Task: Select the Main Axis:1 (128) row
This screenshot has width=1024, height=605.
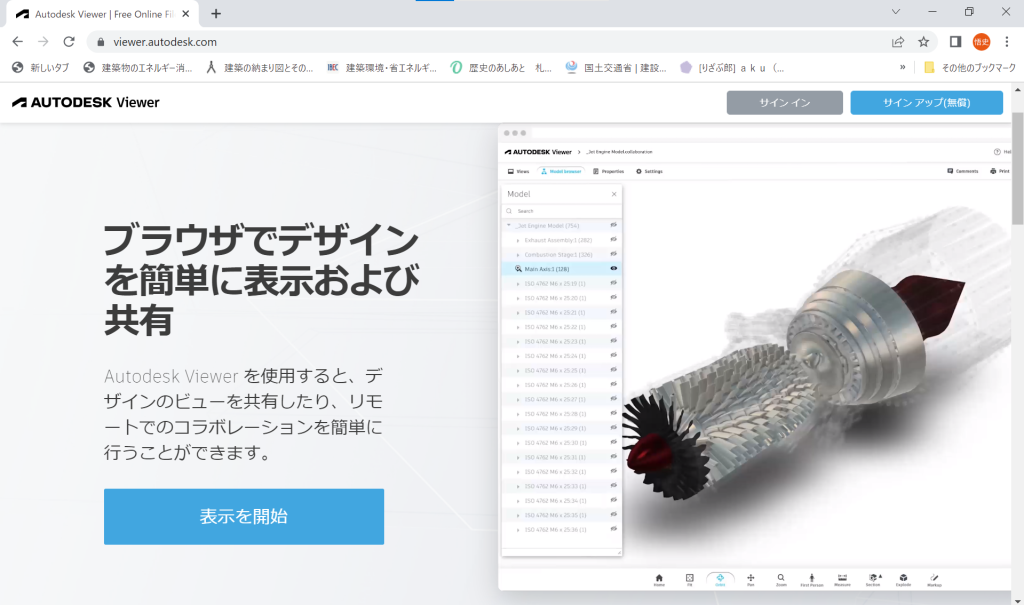Action: click(x=562, y=269)
